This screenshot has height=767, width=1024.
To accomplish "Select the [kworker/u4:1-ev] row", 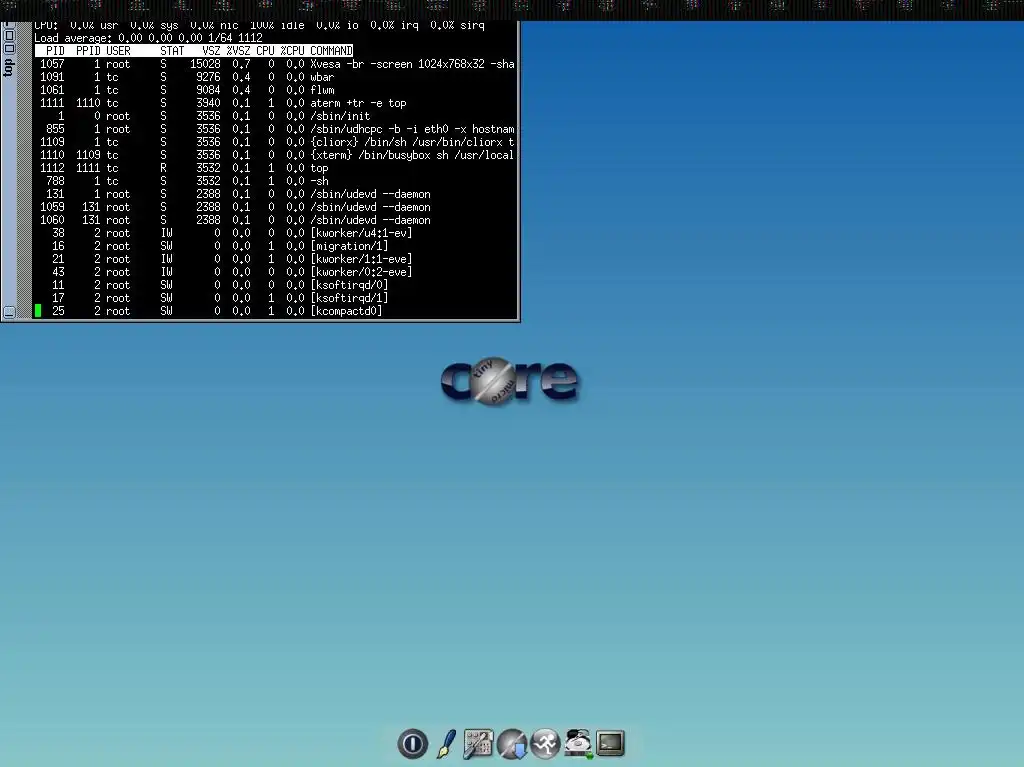I will click(x=275, y=233).
